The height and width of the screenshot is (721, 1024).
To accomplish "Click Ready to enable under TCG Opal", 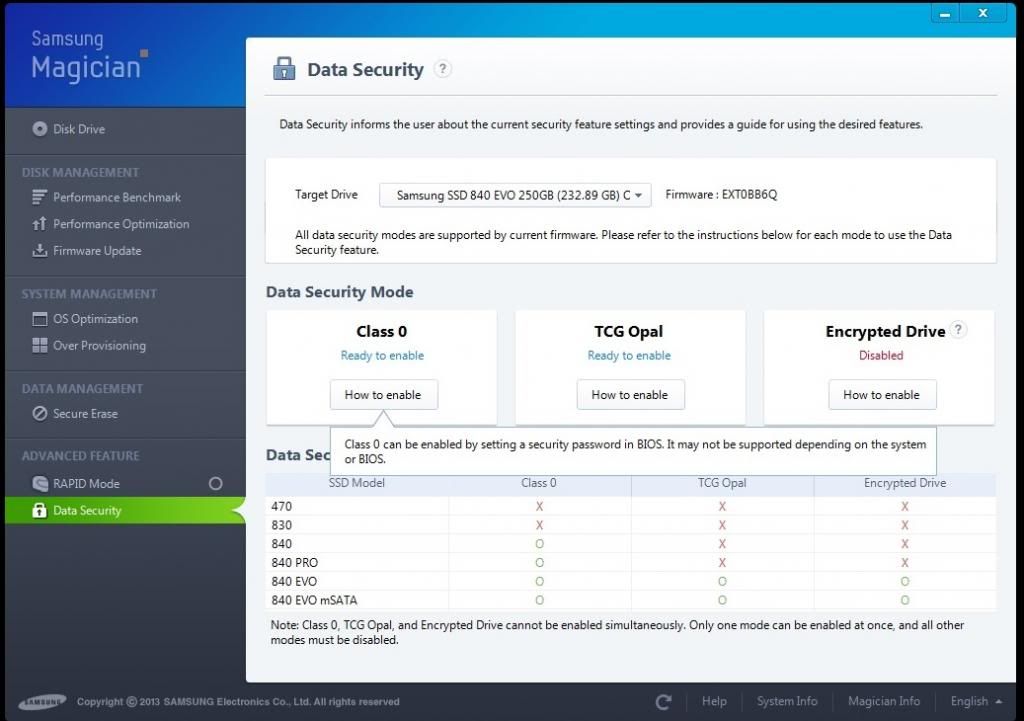I will coord(629,355).
